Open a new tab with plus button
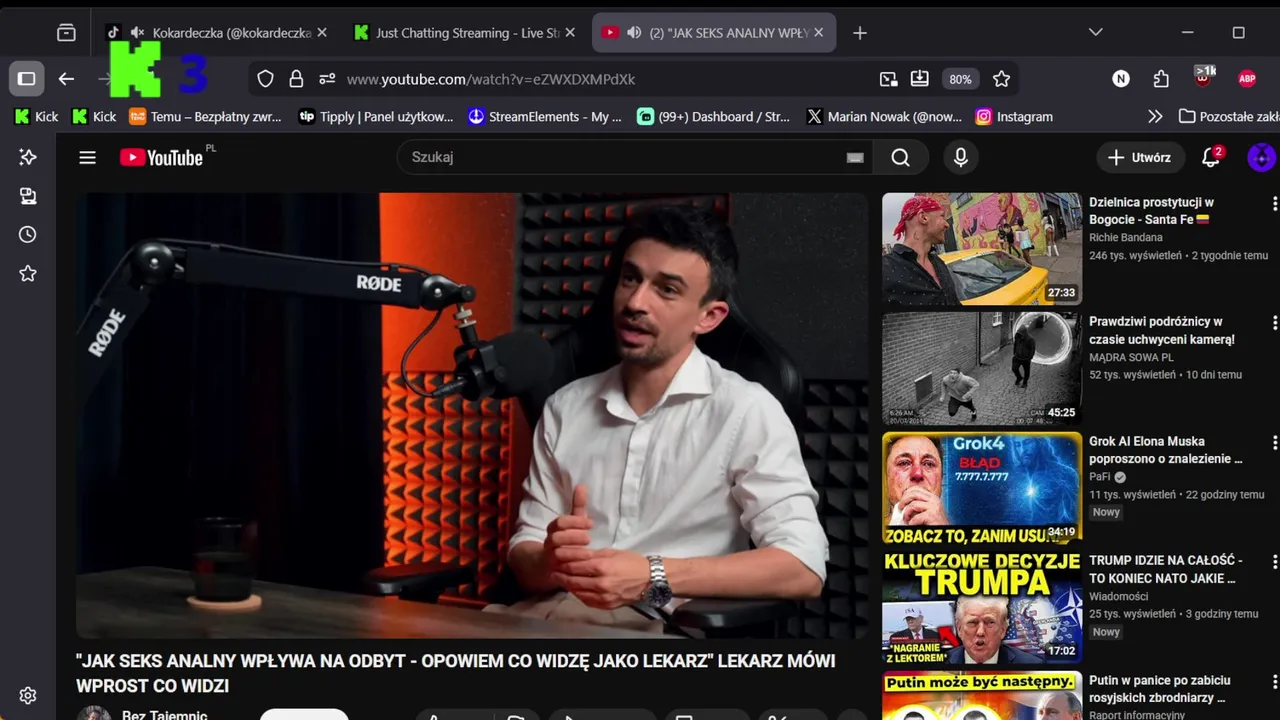Viewport: 1280px width, 720px height. point(859,33)
